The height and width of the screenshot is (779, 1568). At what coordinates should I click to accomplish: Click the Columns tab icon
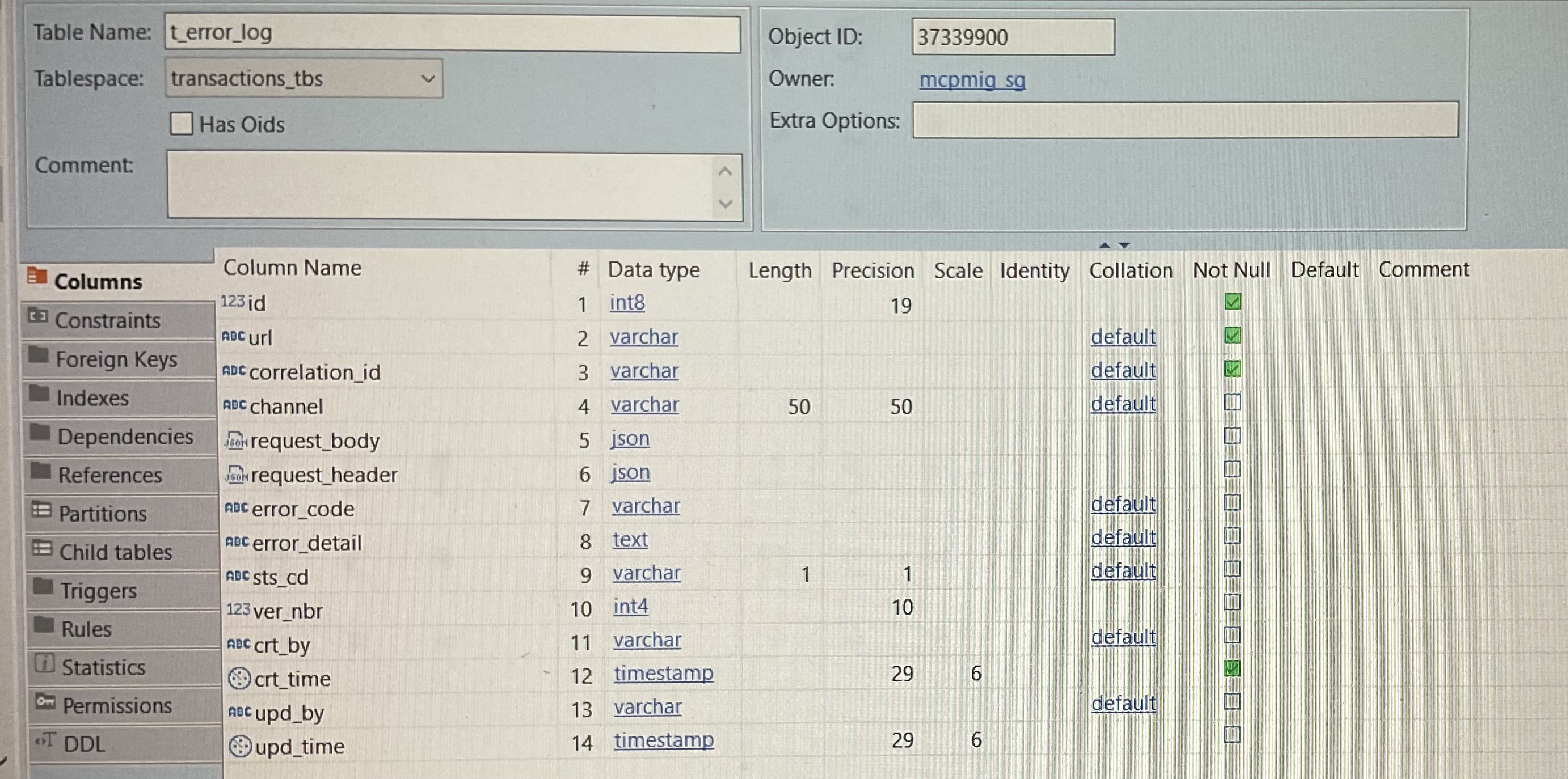pyautogui.click(x=37, y=277)
